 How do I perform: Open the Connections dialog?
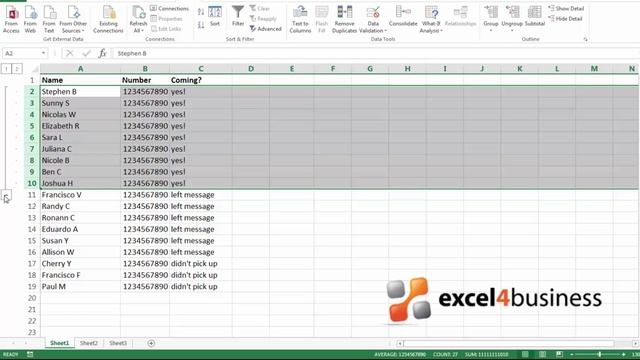tap(169, 8)
